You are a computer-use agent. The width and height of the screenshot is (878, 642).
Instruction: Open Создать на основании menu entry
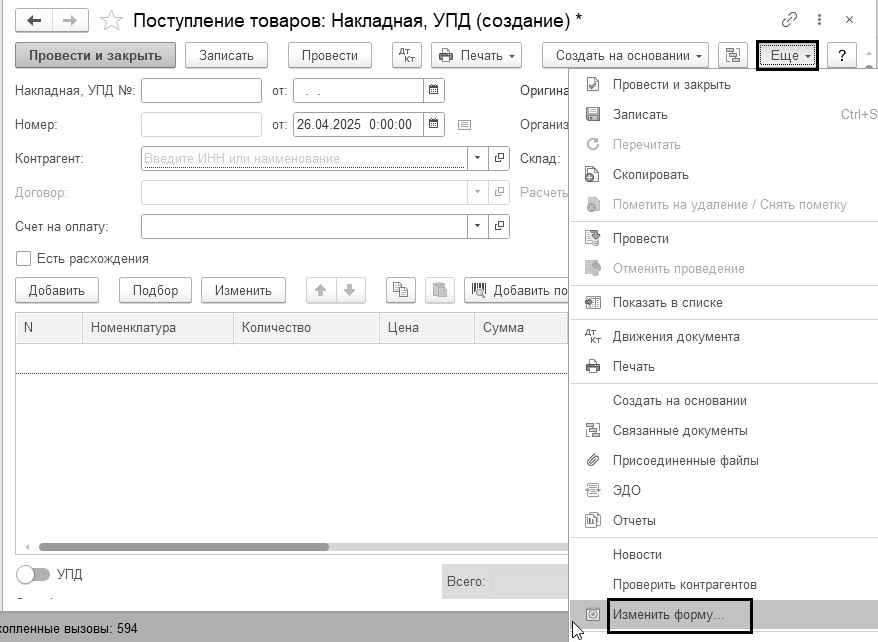(x=723, y=401)
